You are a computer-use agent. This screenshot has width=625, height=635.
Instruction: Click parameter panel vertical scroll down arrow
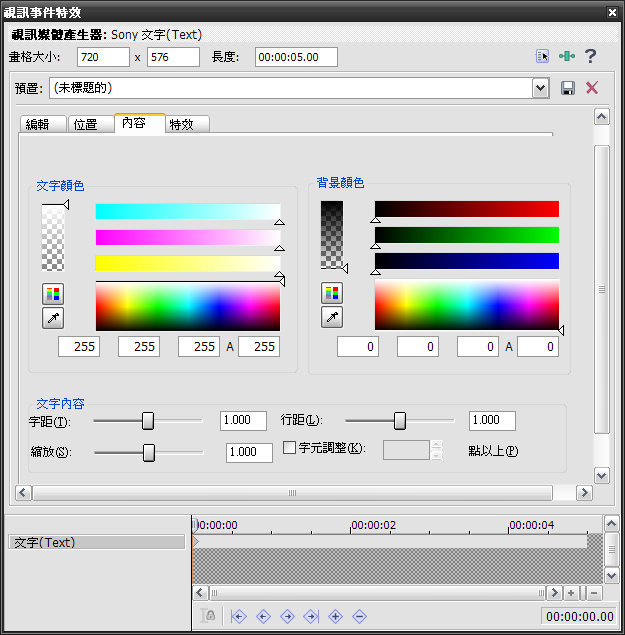pyautogui.click(x=602, y=475)
